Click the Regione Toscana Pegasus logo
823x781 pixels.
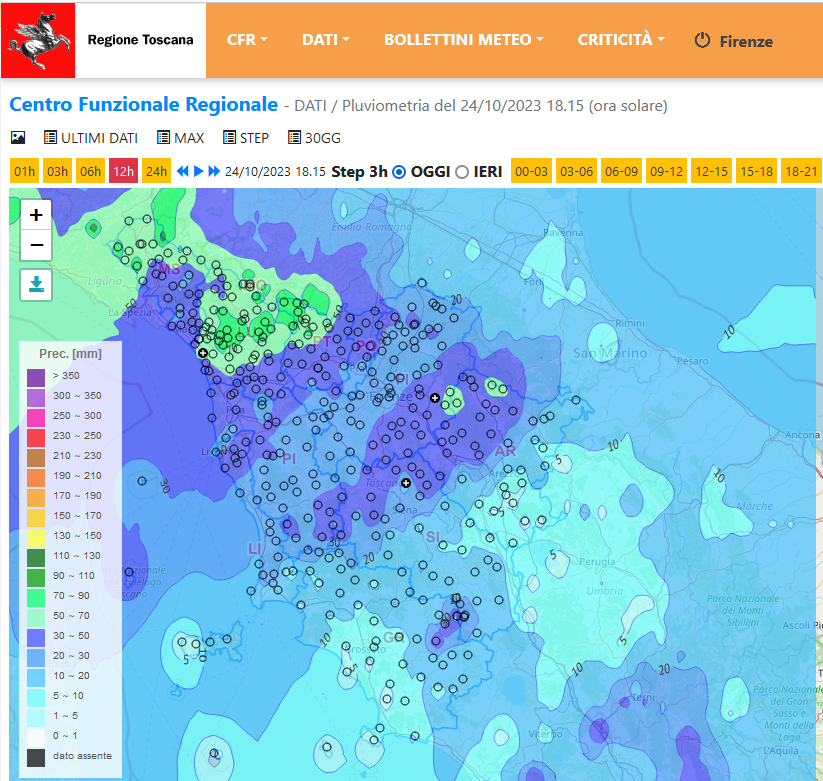pyautogui.click(x=38, y=40)
